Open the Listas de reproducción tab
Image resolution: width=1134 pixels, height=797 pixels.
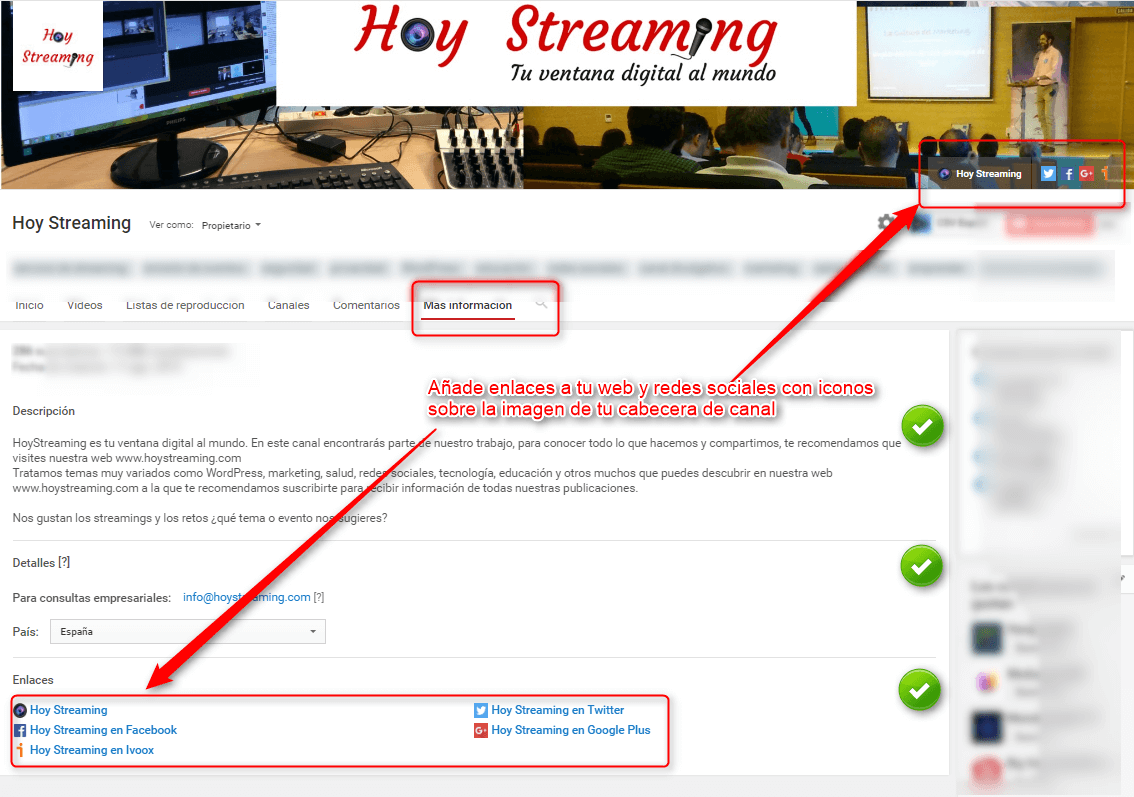pos(185,305)
